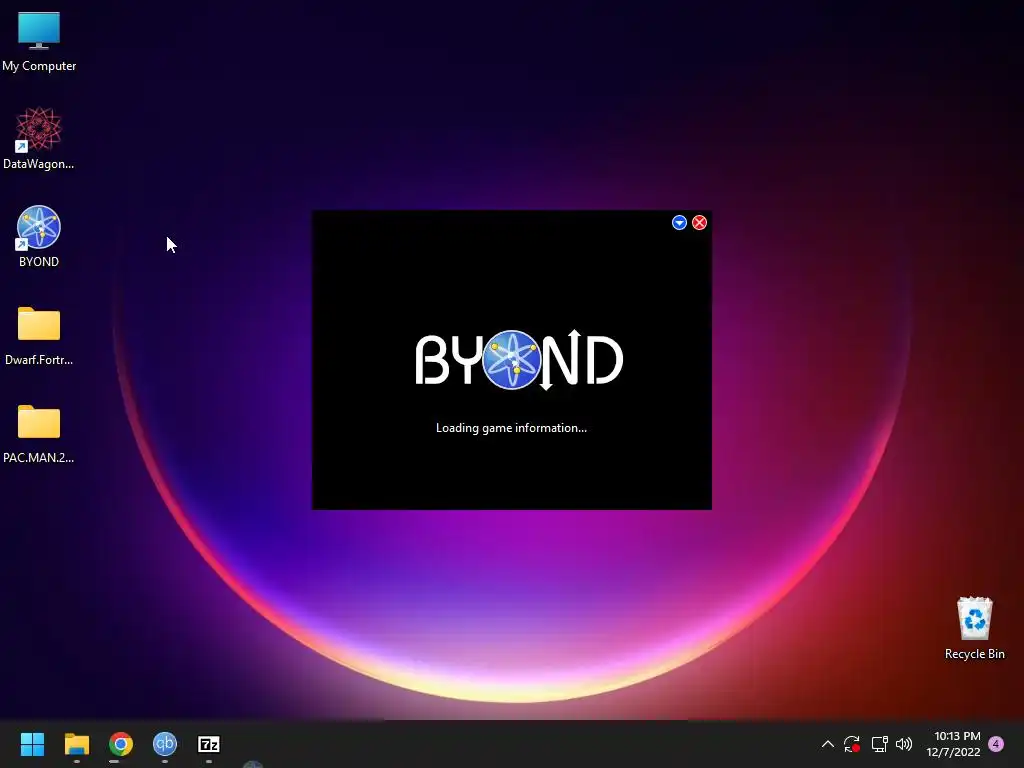Open the clock showing 10:13 PM
Viewport: 1024px width, 768px height.
tap(953, 744)
